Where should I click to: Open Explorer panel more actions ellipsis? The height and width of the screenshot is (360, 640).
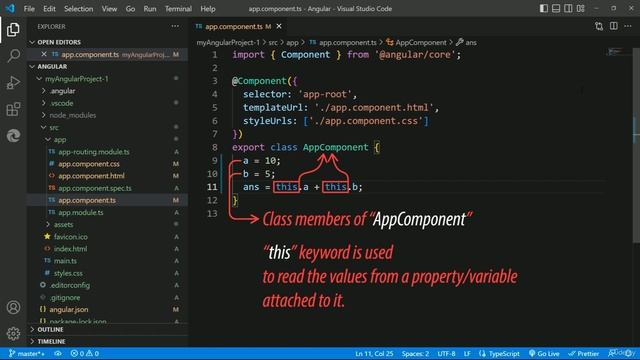(175, 26)
